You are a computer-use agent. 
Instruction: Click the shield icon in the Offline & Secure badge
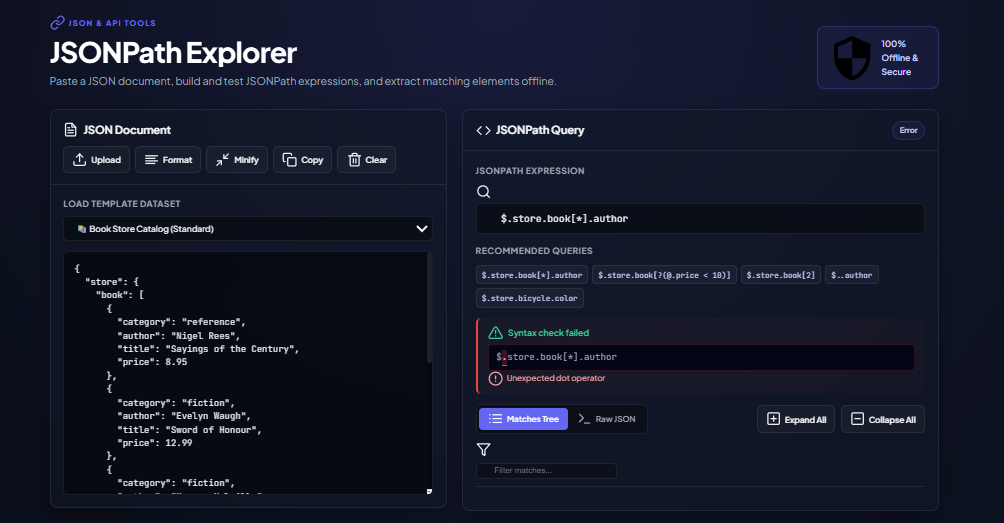pyautogui.click(x=852, y=58)
